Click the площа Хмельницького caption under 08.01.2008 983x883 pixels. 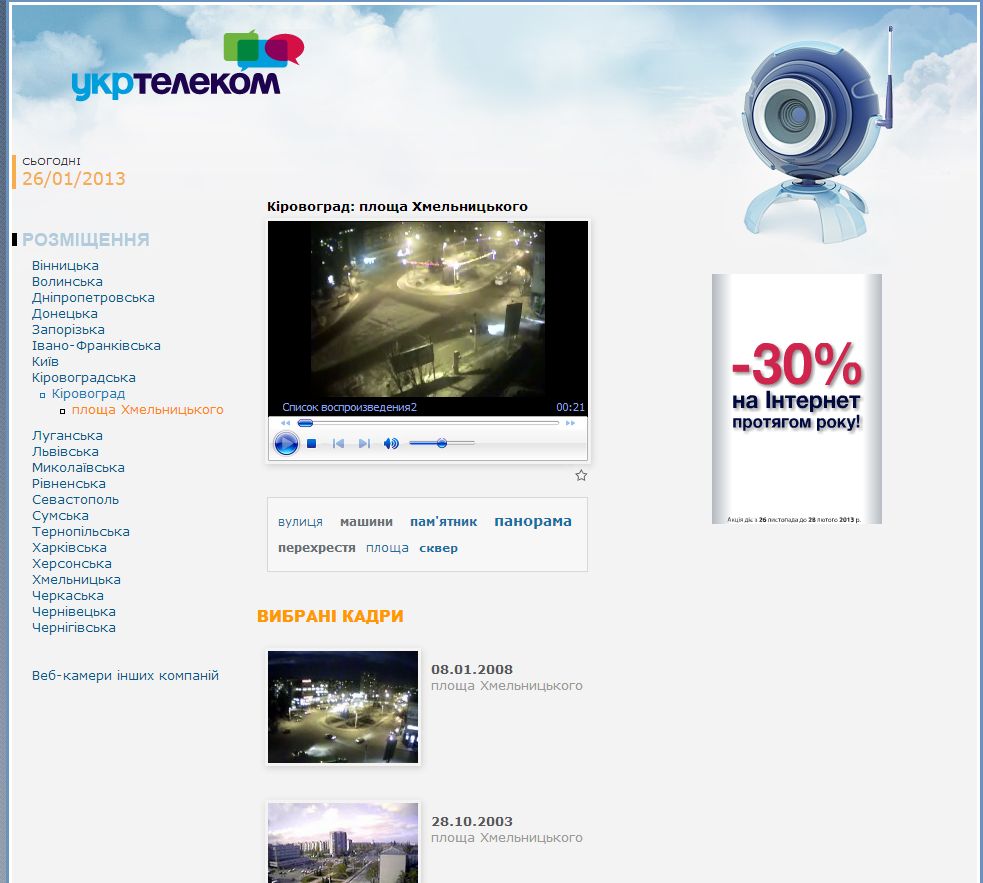507,686
